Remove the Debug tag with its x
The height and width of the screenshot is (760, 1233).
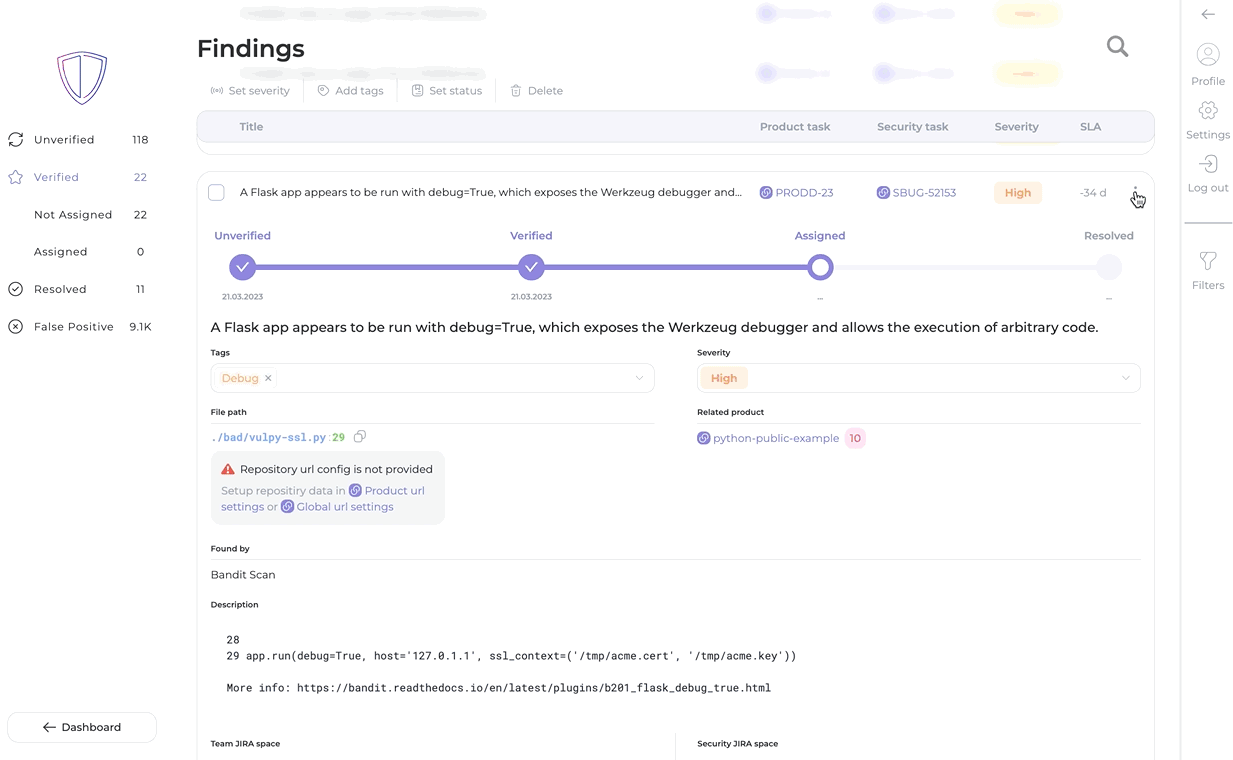pyautogui.click(x=268, y=378)
